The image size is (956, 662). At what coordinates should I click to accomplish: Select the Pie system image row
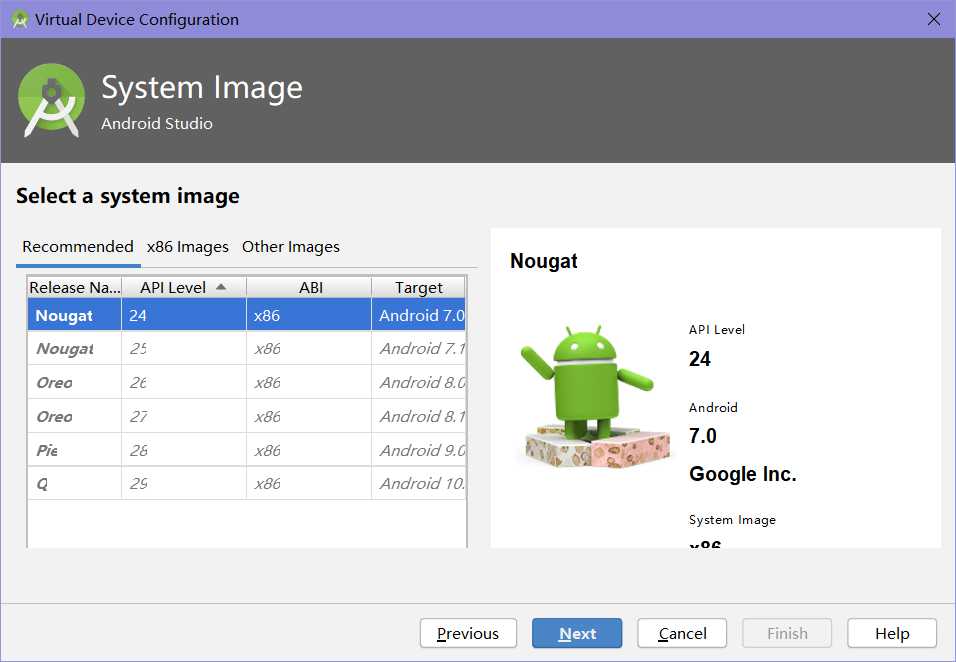[246, 450]
